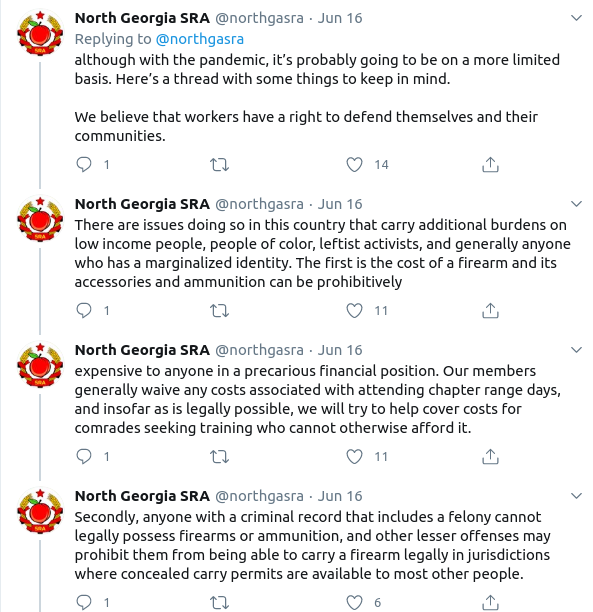Retweet the 'although with the pandemic' tweet
Image resolution: width=593 pixels, height=612 pixels.
point(219,165)
